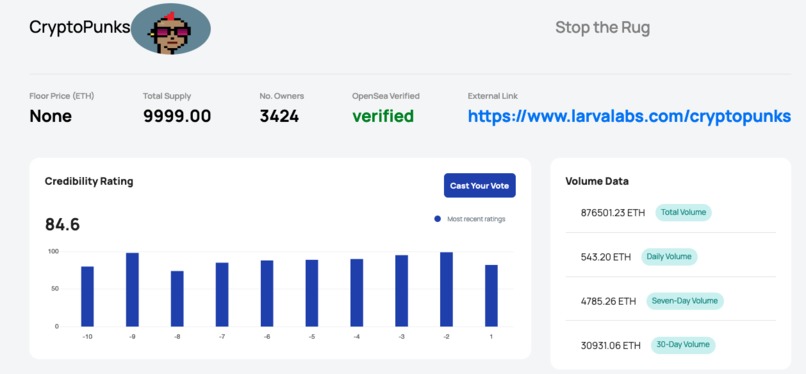Click the Cast Your Vote button

[480, 185]
